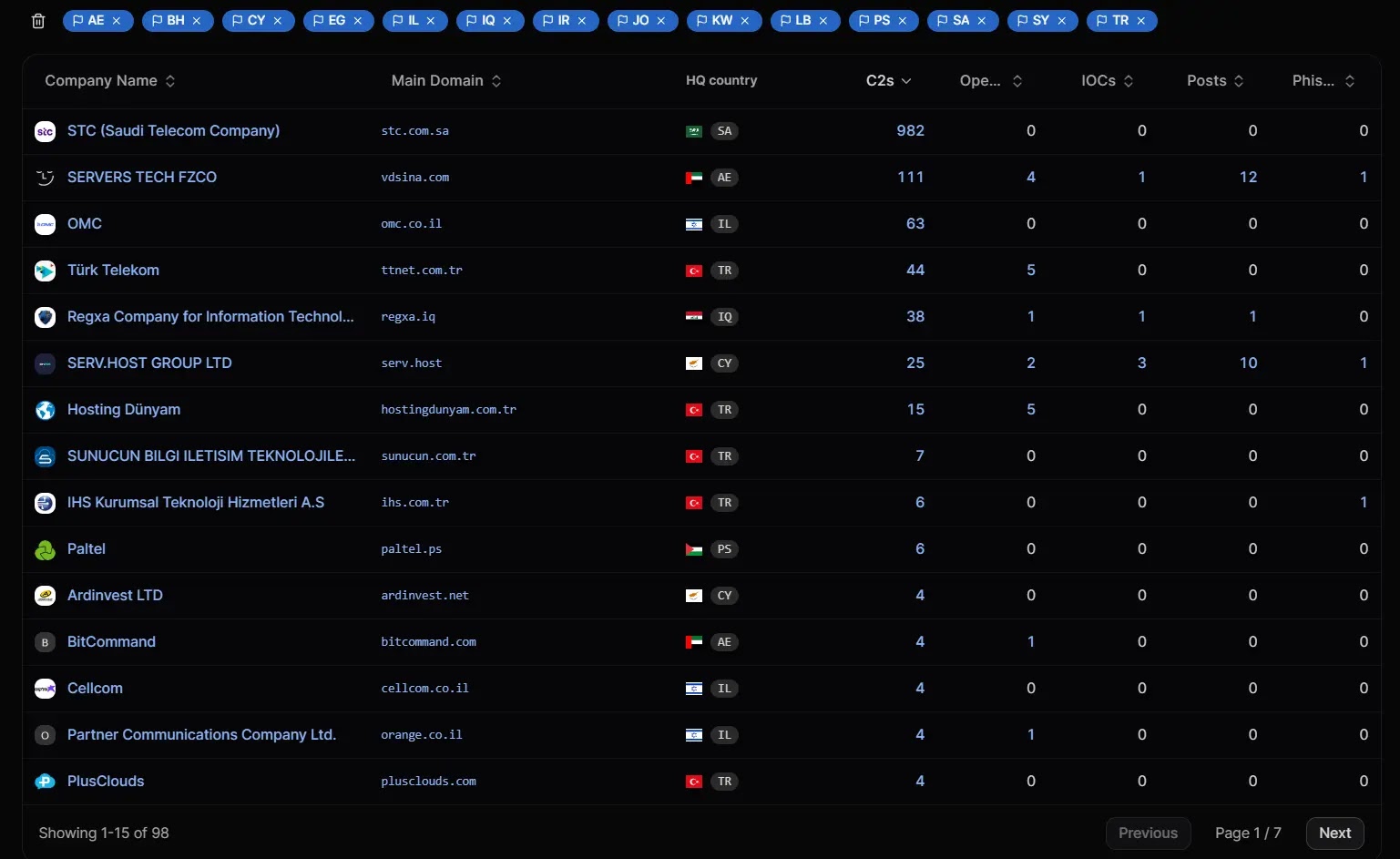Remove the CY country filter chip
1400x859 pixels.
[x=278, y=21]
